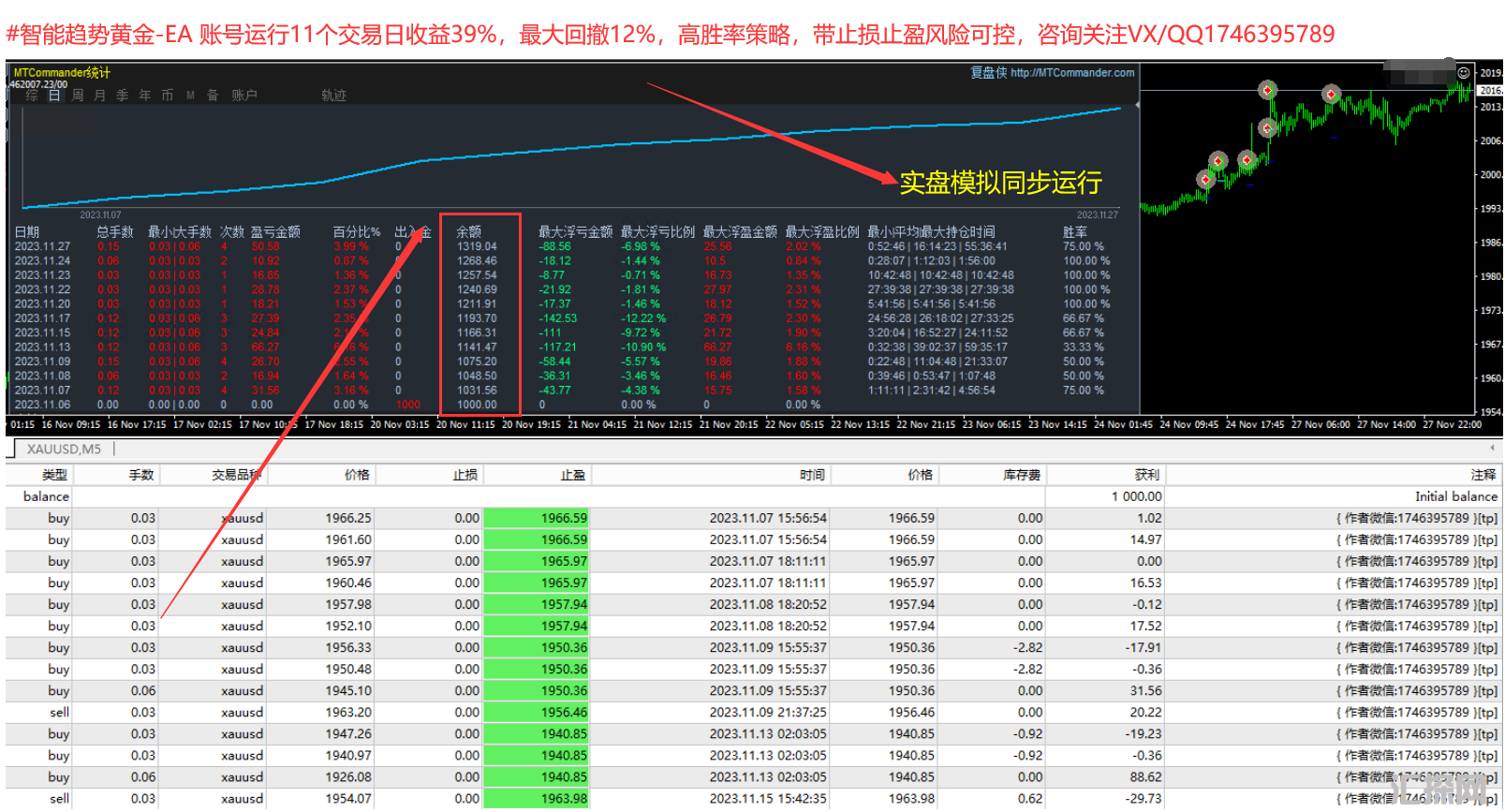Click the topmost trade arrow marker on chart
Viewport: 1505px width, 812px height.
point(1267,91)
